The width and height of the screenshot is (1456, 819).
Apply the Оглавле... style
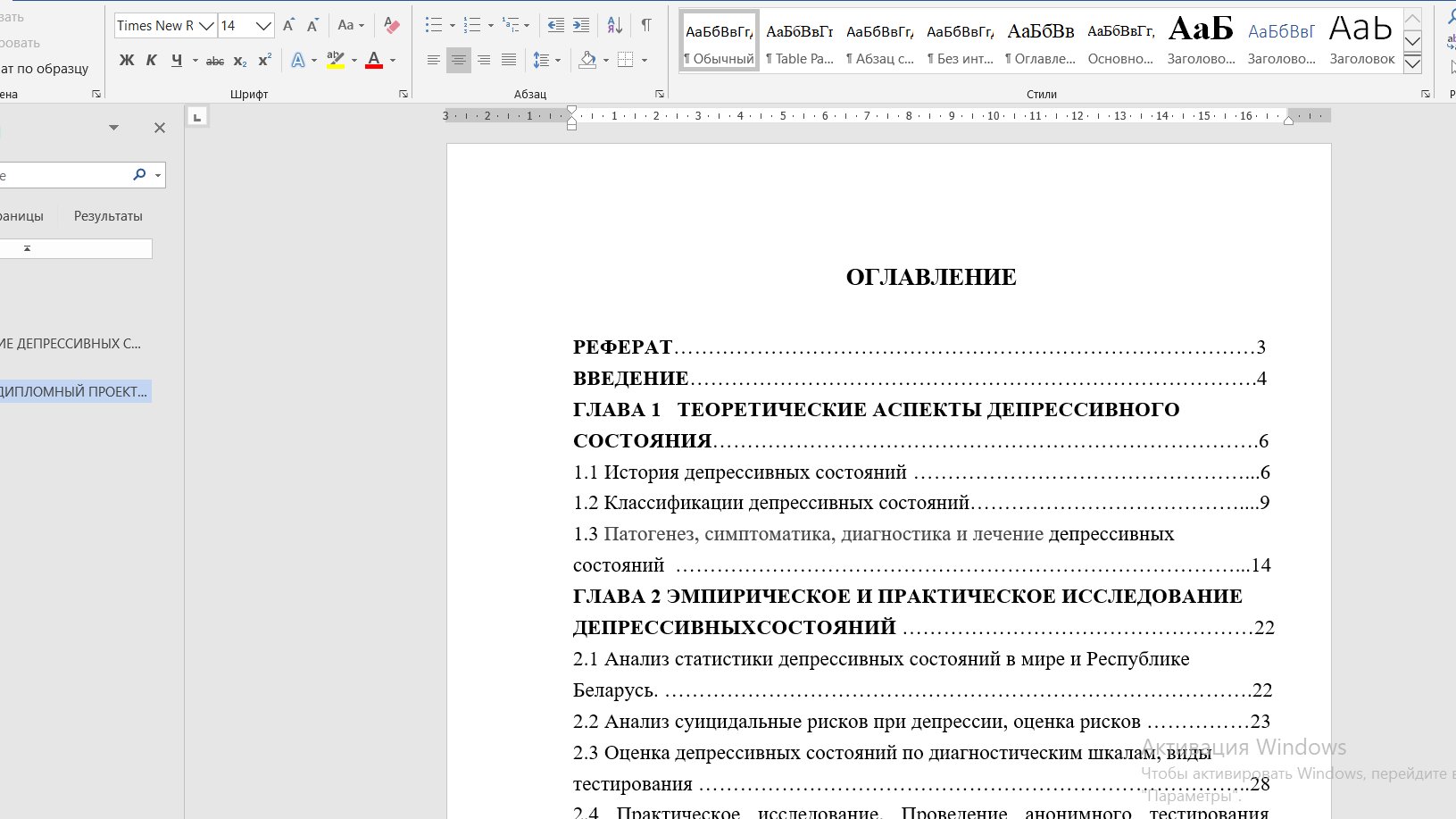1040,41
